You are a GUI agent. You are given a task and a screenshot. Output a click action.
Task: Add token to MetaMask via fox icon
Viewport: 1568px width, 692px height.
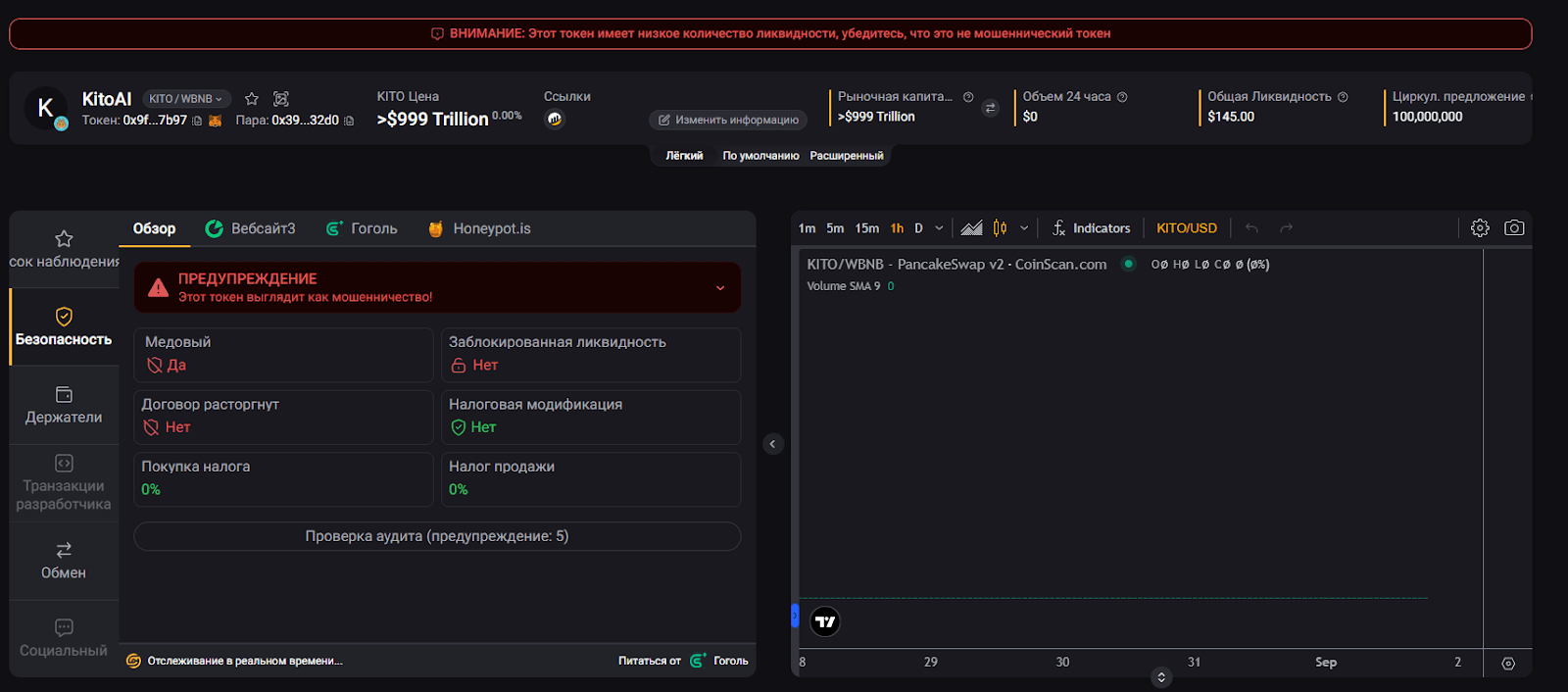215,121
